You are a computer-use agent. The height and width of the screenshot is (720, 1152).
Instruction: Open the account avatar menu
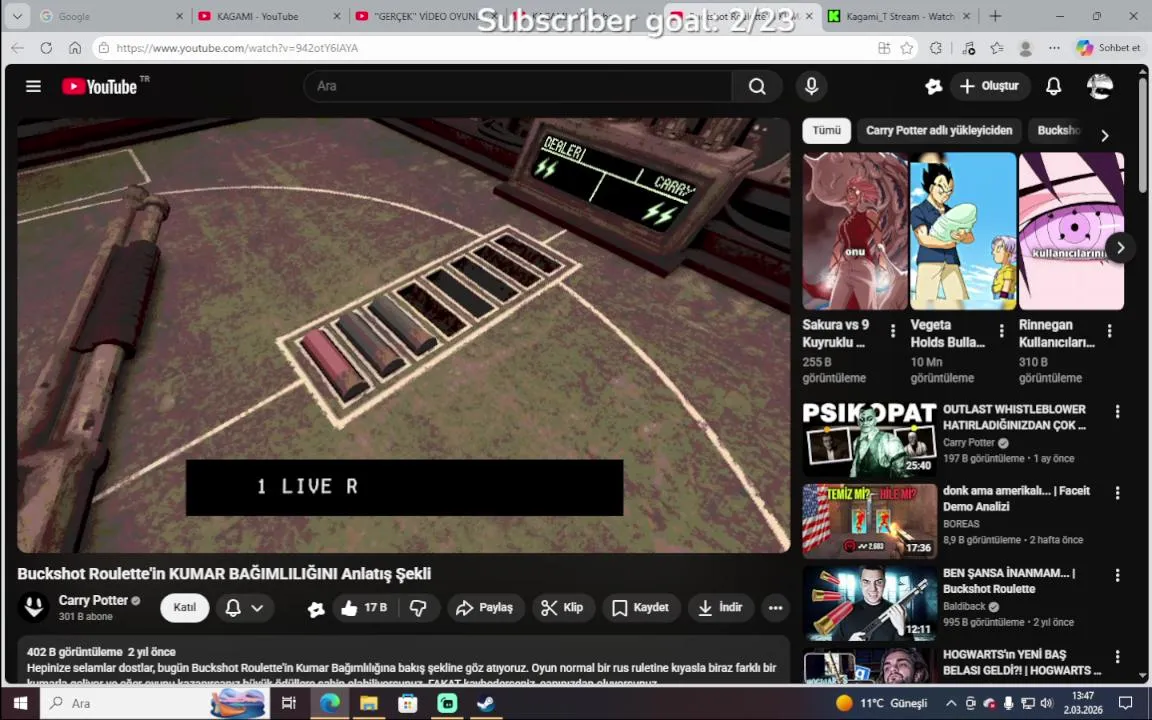(1099, 87)
